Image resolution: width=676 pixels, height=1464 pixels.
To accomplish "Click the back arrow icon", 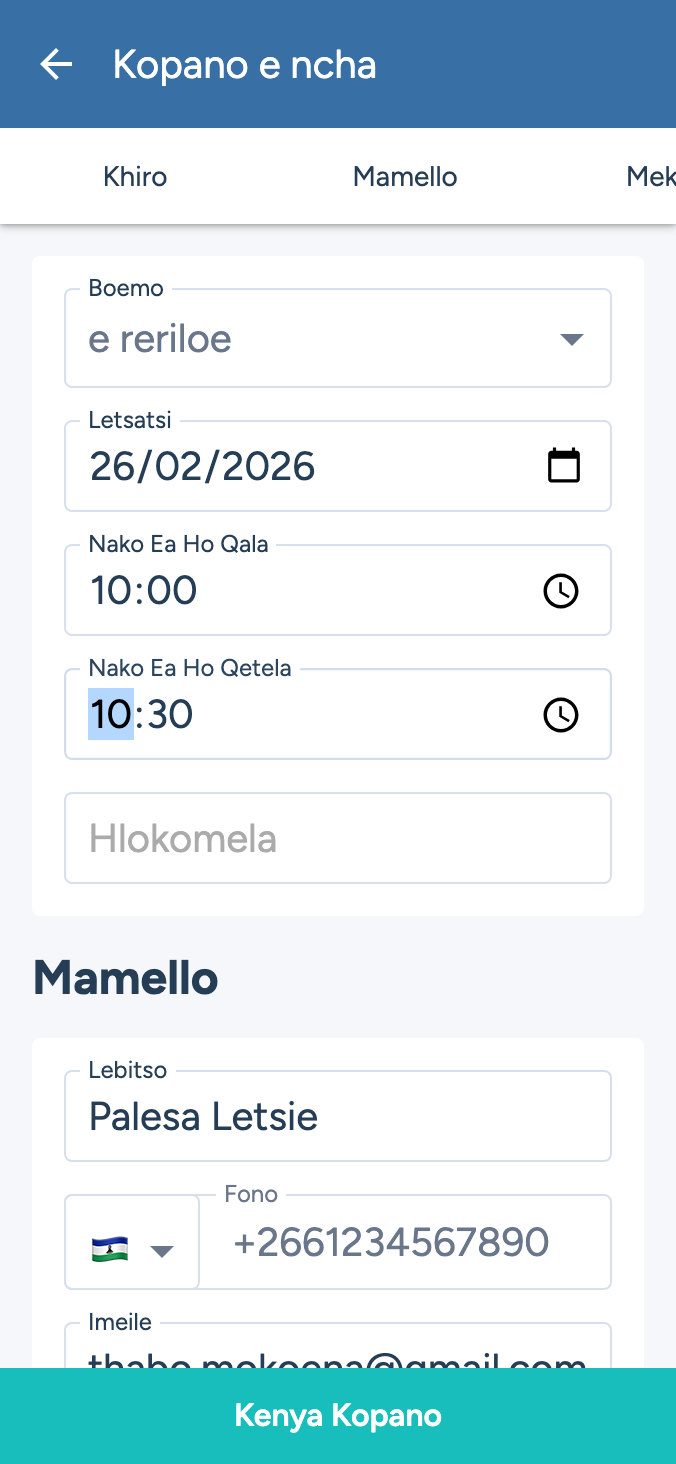I will pyautogui.click(x=56, y=65).
